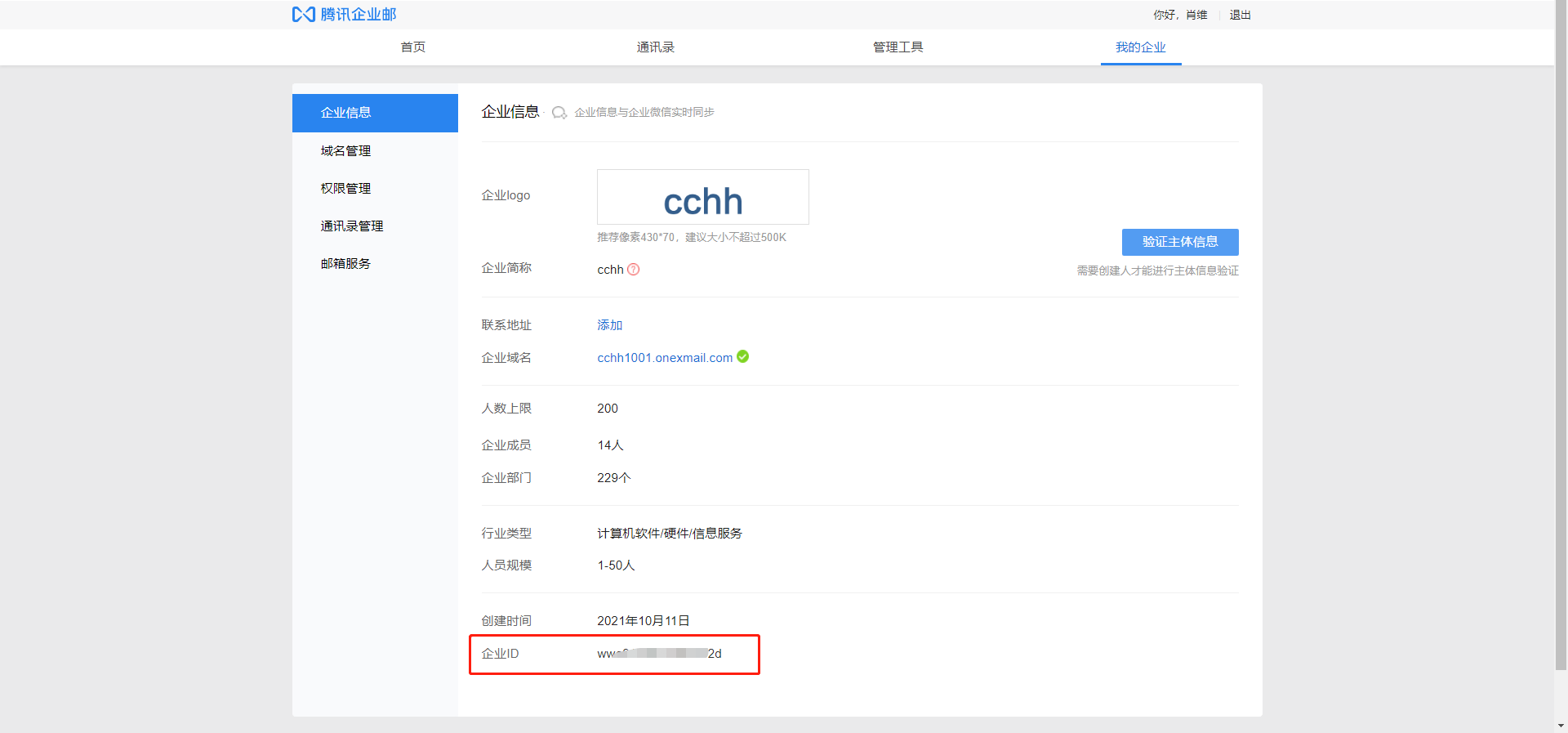Click the scrollbar down arrow
Image resolution: width=1568 pixels, height=733 pixels.
(x=1561, y=726)
